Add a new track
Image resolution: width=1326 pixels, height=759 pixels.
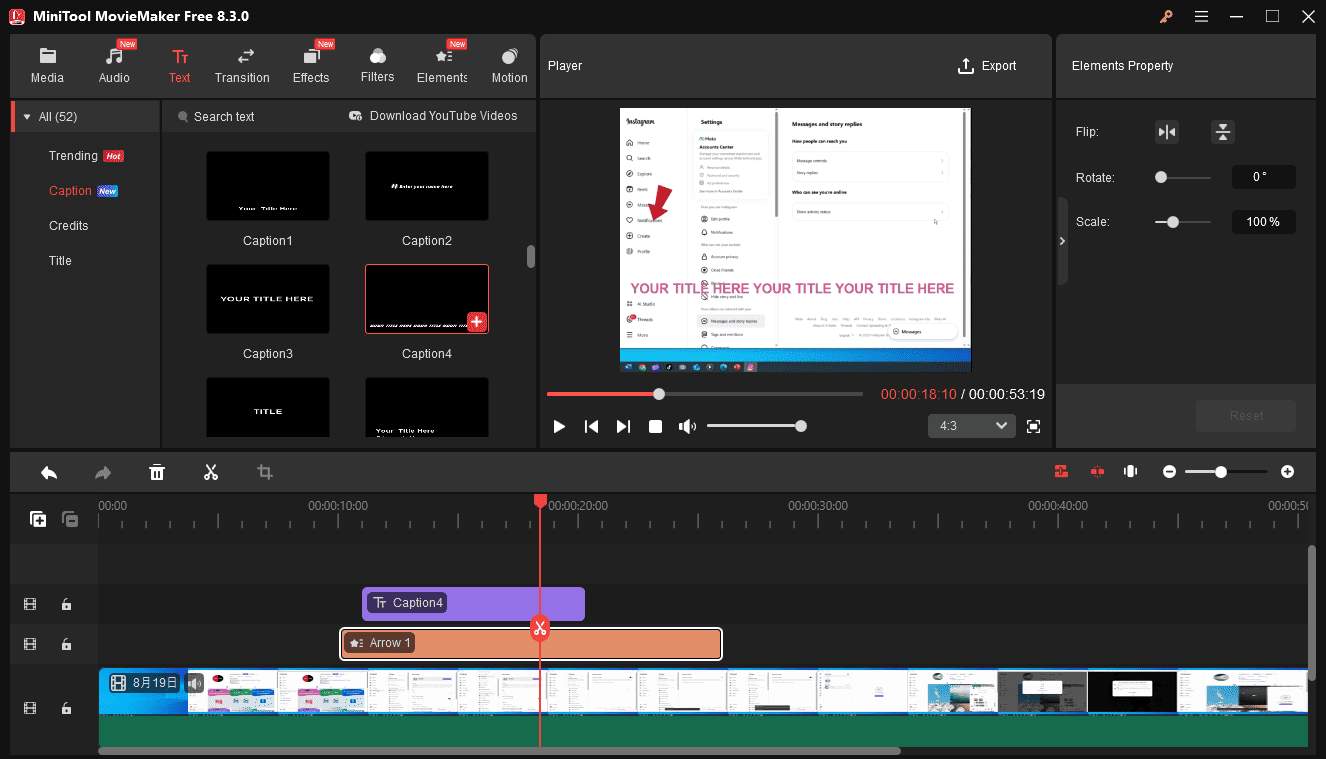pos(38,519)
